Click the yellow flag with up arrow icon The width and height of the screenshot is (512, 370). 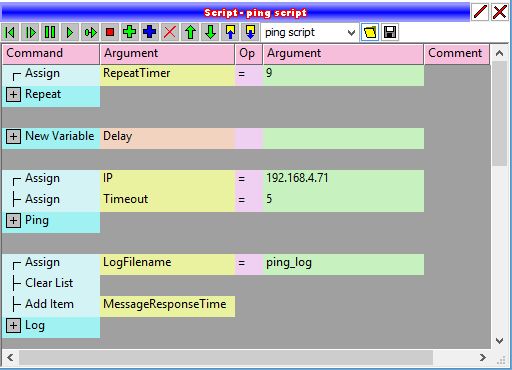(x=230, y=32)
